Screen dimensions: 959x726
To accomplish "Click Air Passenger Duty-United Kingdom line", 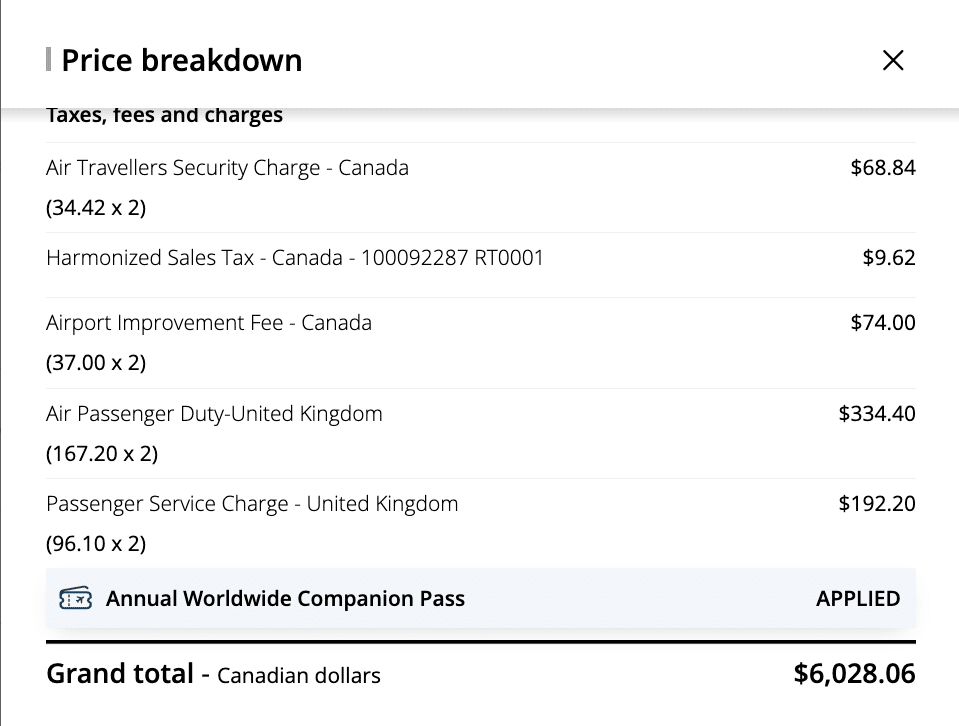I will pos(214,414).
